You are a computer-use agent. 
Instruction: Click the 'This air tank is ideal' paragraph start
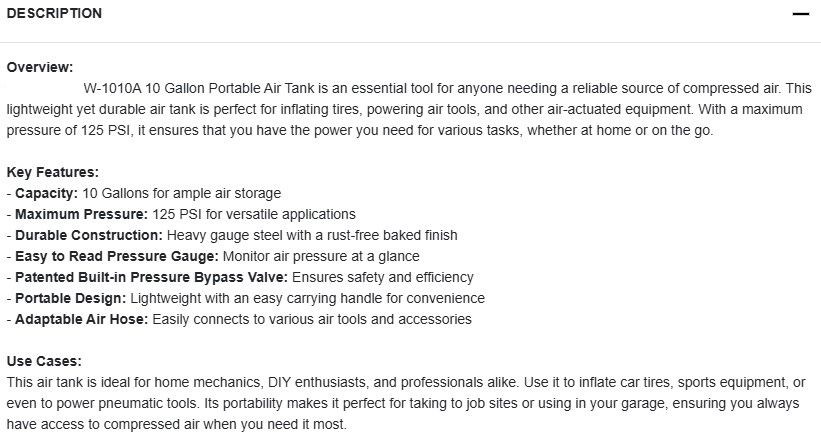(x=70, y=382)
